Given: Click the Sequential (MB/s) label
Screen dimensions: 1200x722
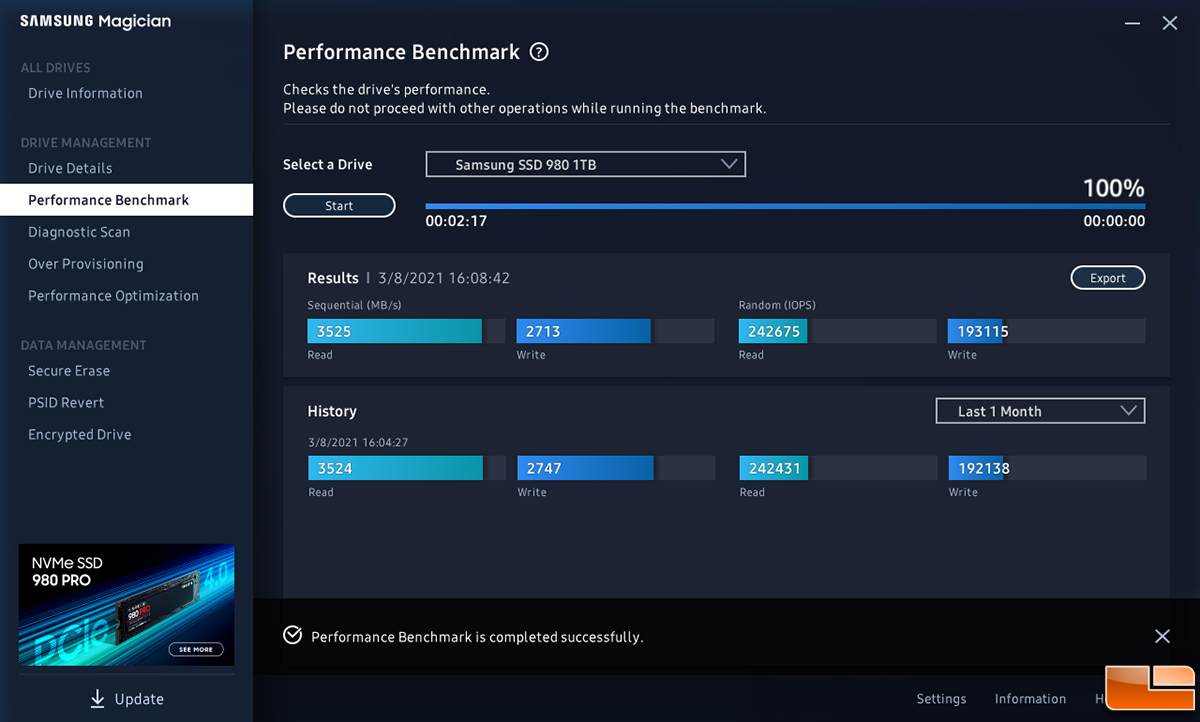Looking at the screenshot, I should tap(354, 305).
